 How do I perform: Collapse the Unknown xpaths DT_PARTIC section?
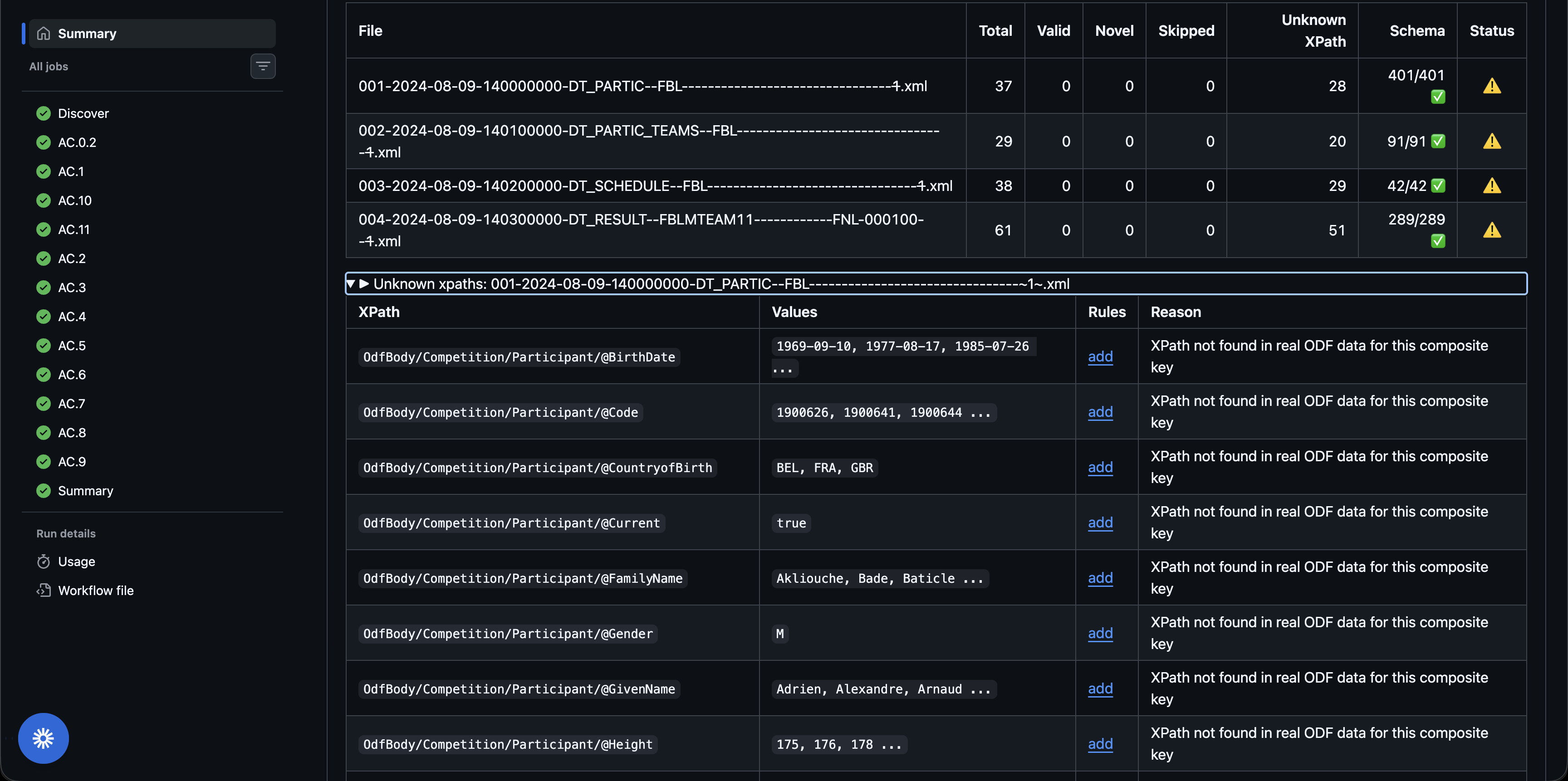tap(936, 283)
